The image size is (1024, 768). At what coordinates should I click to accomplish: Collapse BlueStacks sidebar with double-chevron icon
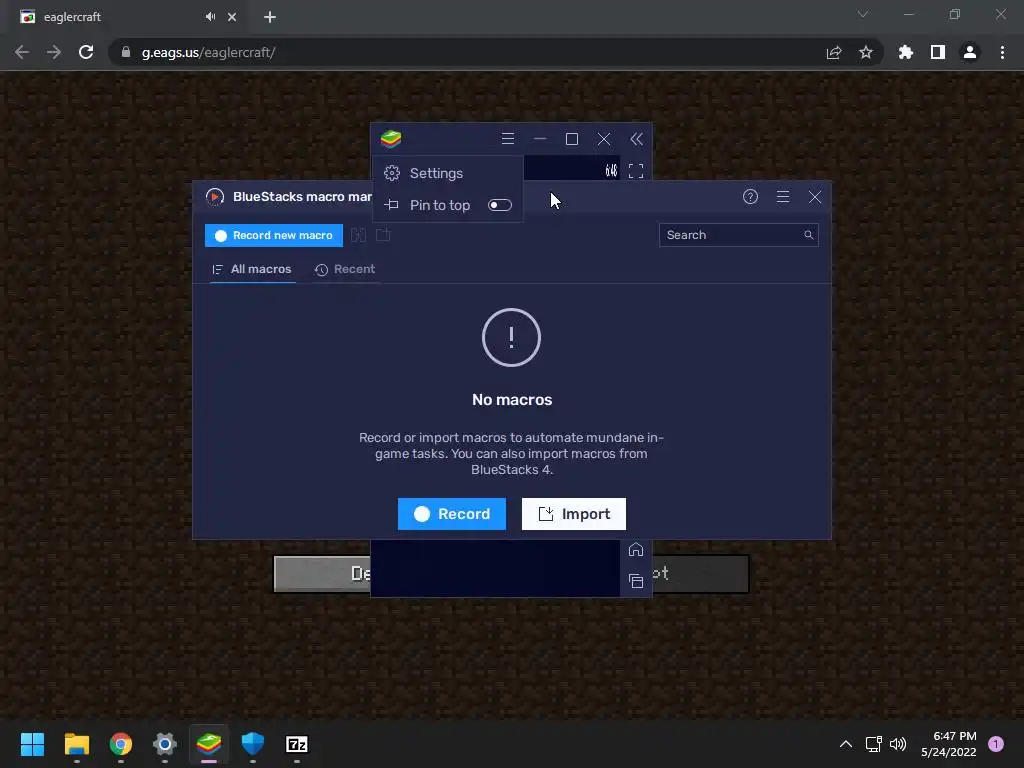pos(636,139)
